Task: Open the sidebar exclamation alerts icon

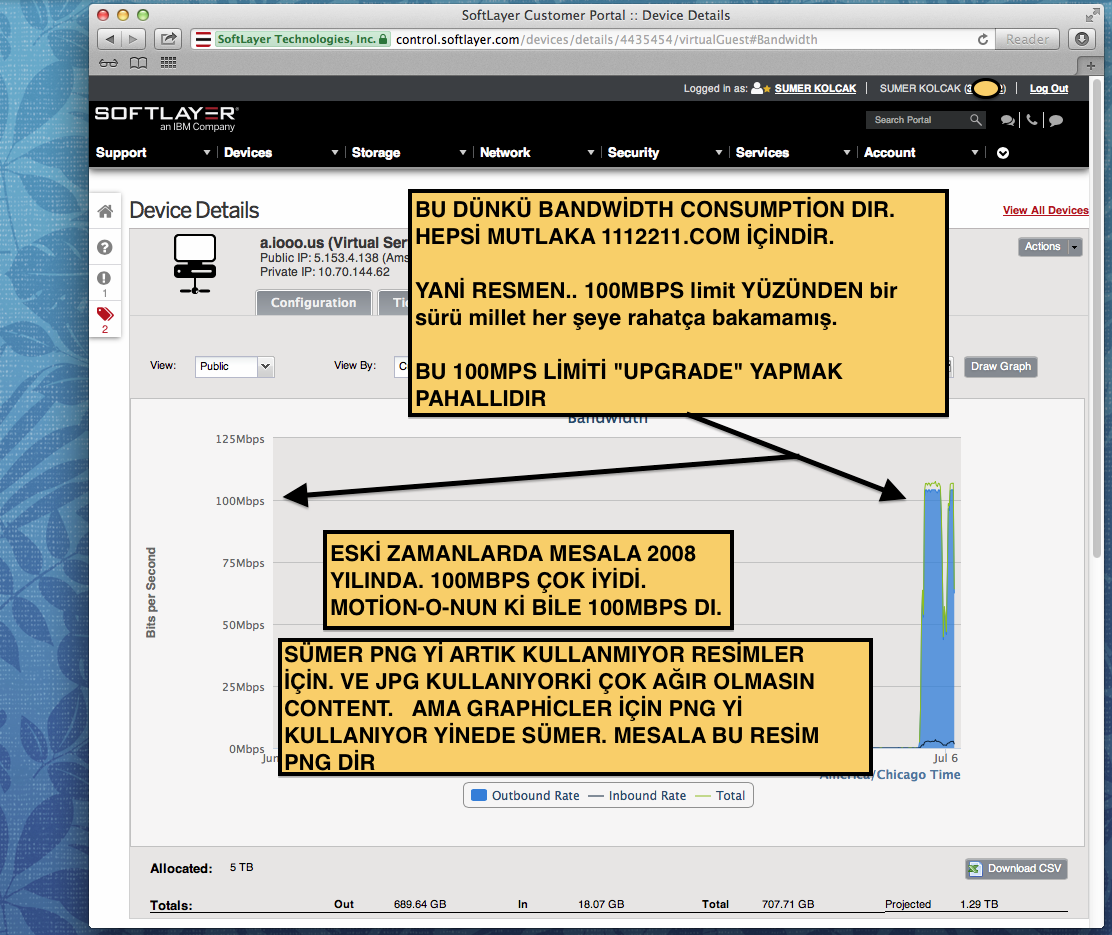Action: (x=104, y=278)
